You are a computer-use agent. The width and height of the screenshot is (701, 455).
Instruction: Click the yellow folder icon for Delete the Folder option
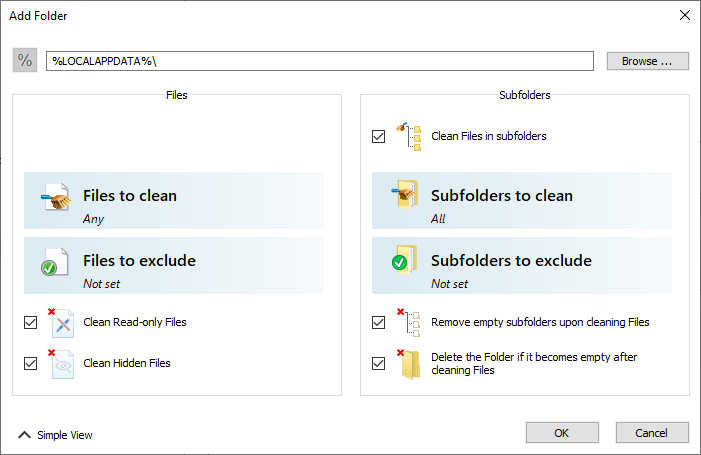coord(409,364)
